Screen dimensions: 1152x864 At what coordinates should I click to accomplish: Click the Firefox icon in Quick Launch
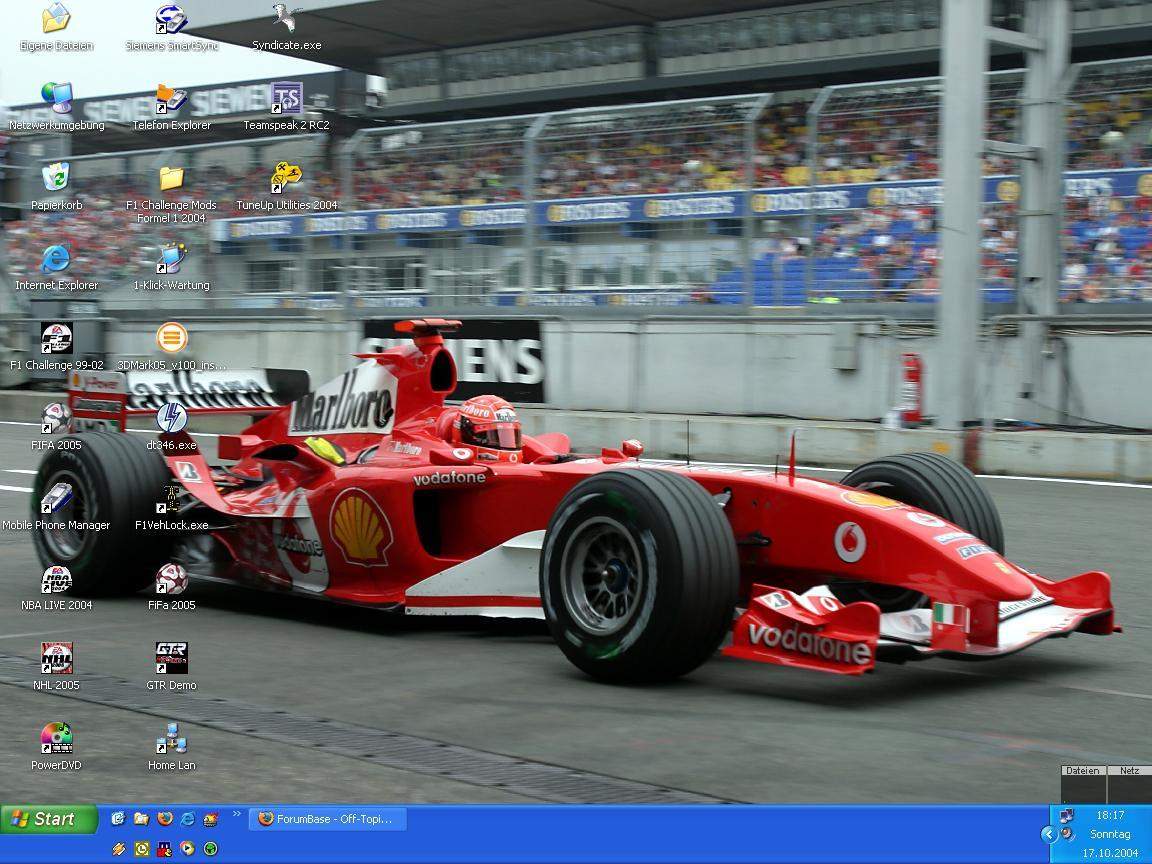[165, 818]
